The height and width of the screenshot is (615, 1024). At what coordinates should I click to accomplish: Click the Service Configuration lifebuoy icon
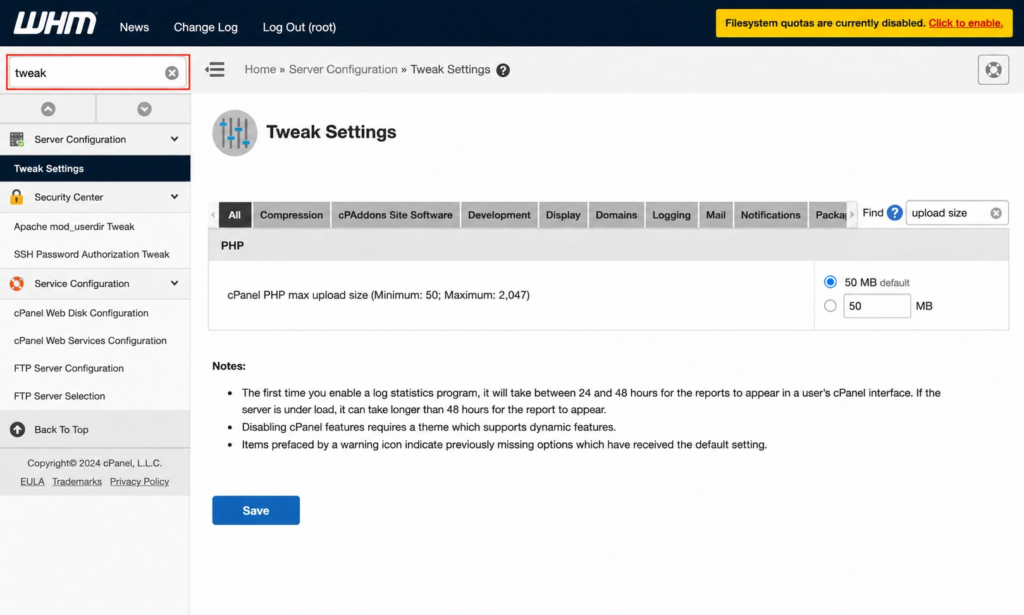(x=17, y=283)
